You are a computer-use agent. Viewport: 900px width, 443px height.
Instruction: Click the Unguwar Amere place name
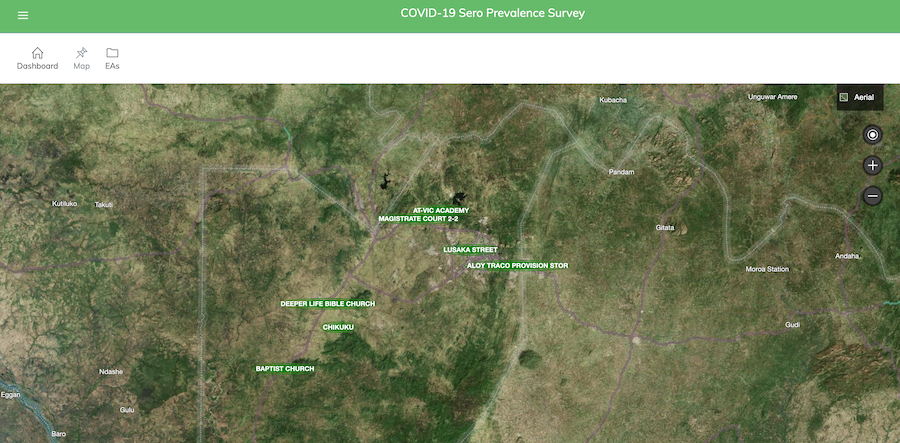pos(772,97)
